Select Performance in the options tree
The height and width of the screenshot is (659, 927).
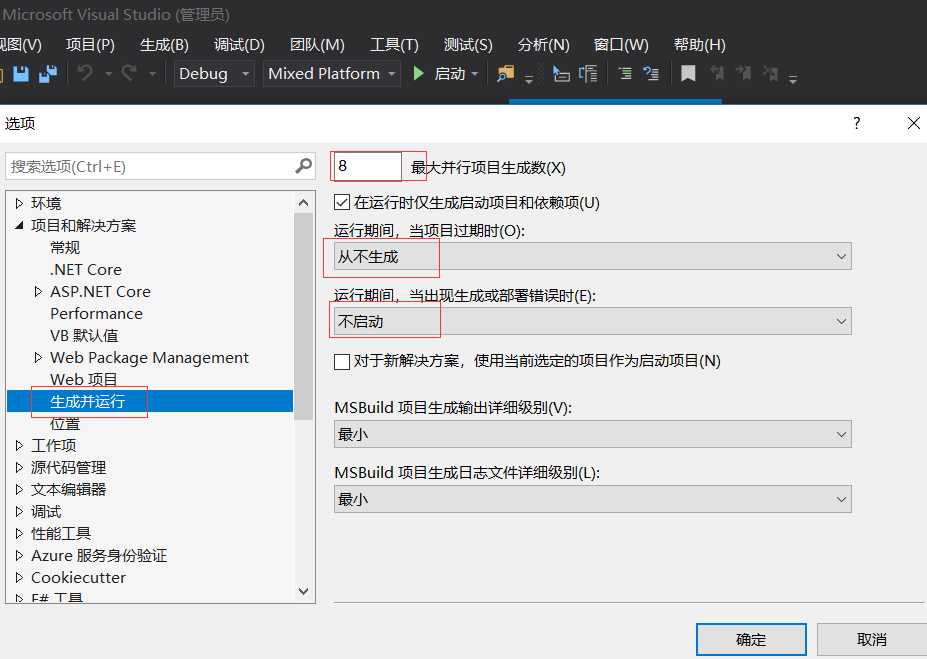coord(96,313)
